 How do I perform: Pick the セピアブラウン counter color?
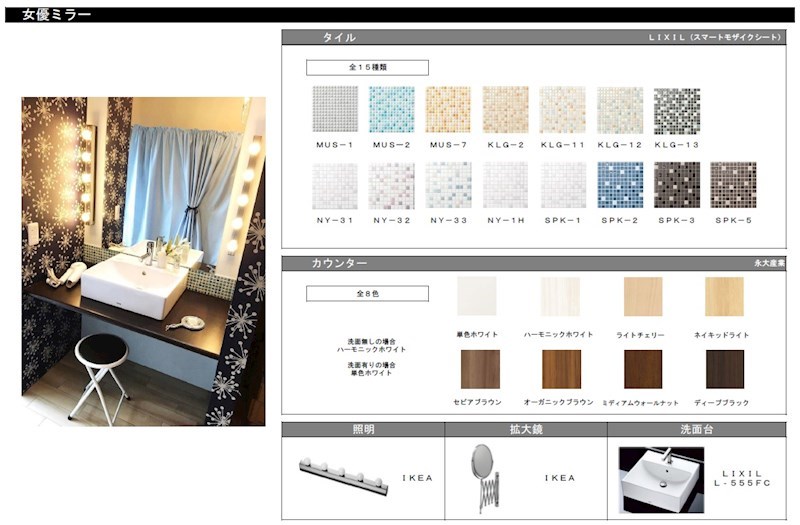479,369
